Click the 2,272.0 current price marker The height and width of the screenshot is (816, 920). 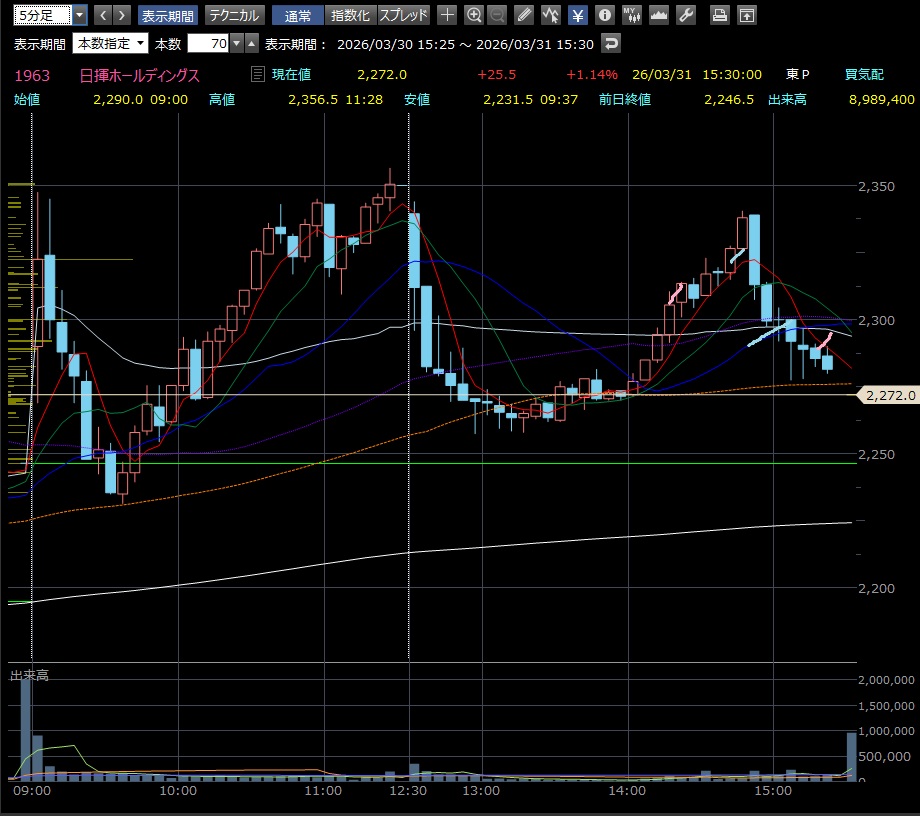click(x=889, y=396)
